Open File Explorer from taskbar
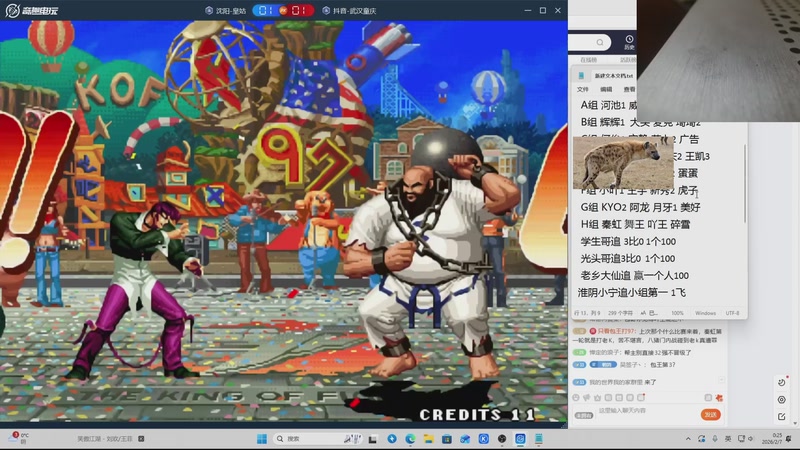This screenshot has height=450, width=800. (429, 439)
